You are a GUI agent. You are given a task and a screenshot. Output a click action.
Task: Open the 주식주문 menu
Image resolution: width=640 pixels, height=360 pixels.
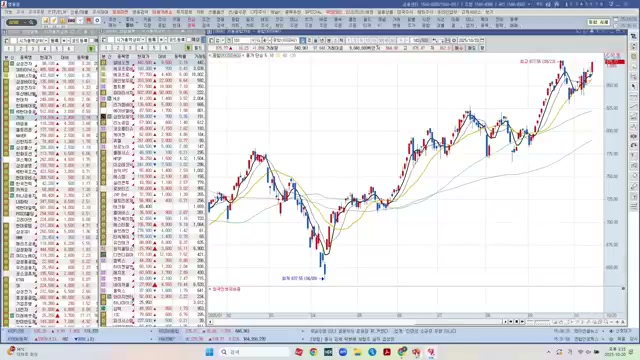click(36, 12)
